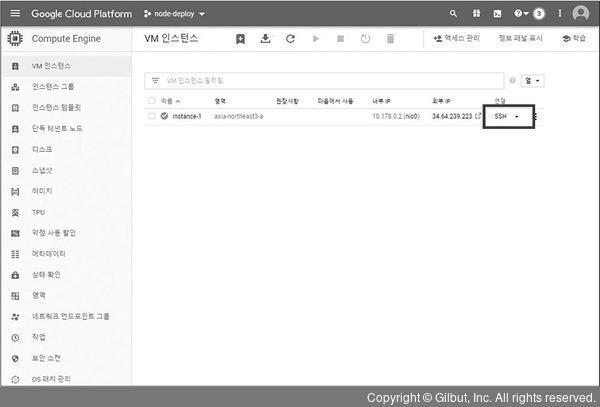Click the 내부 IP column header
This screenshot has height=407, width=600.
(382, 101)
